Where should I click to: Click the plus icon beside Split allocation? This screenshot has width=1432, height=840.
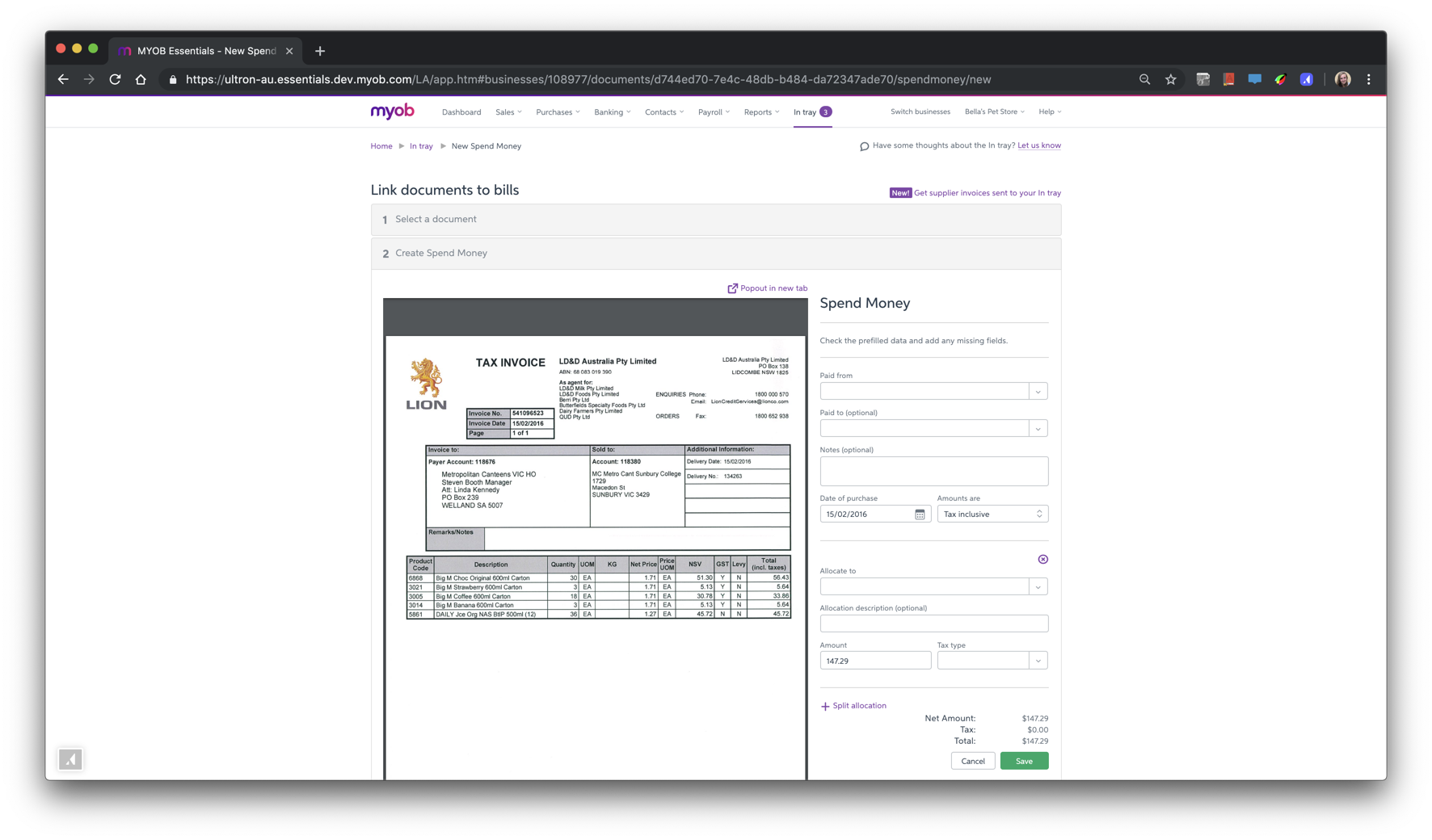click(x=825, y=706)
